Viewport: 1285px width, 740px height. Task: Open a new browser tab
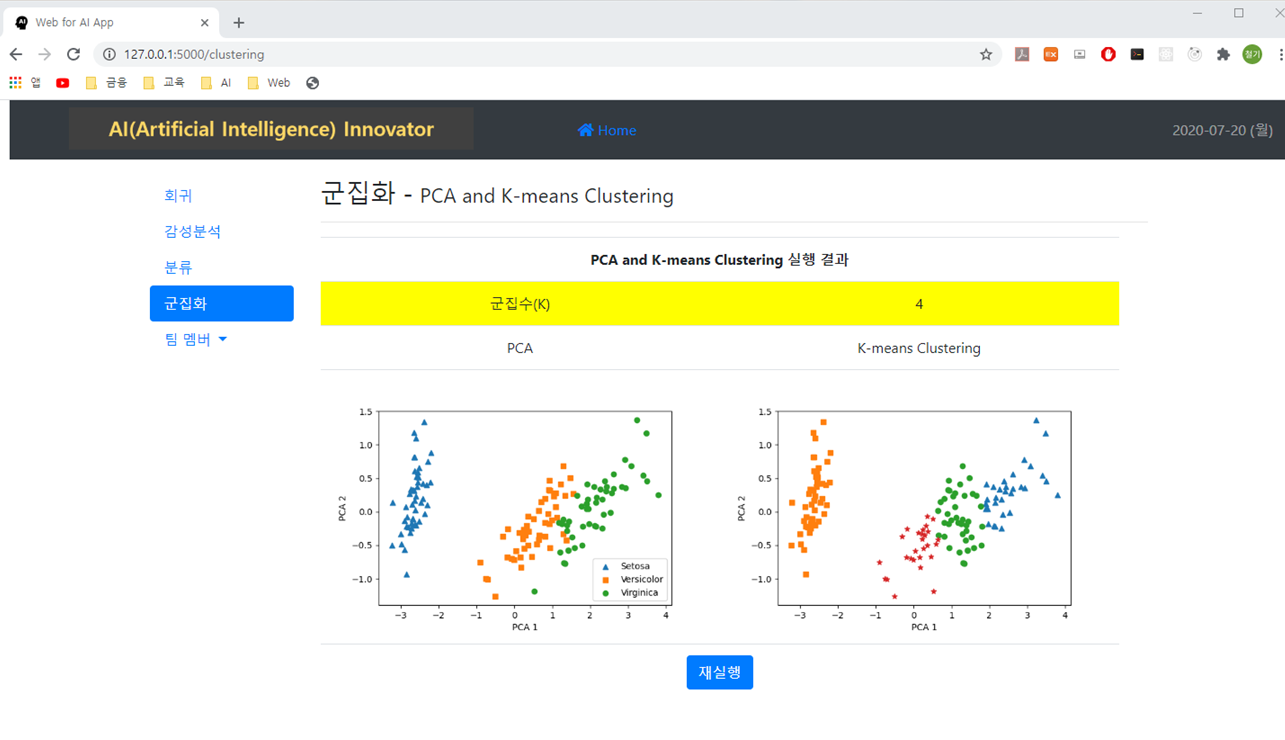click(x=238, y=21)
